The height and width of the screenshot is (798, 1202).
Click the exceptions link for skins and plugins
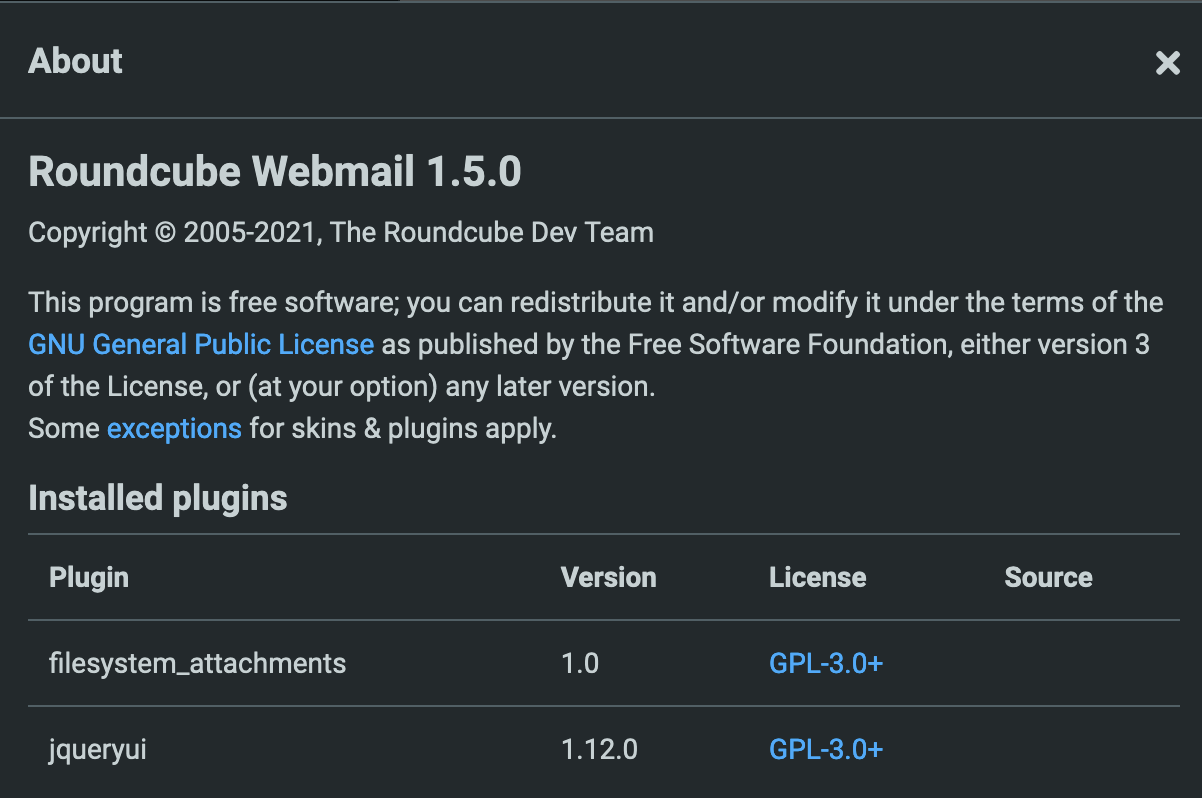click(174, 428)
